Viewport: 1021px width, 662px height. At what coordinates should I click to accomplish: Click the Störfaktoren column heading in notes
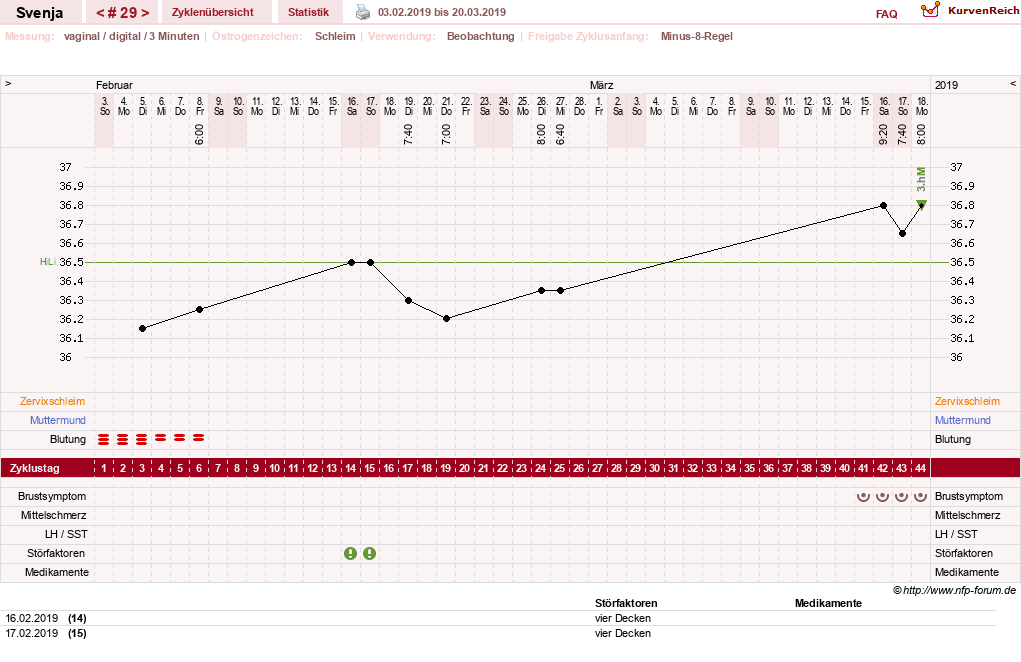coord(626,603)
